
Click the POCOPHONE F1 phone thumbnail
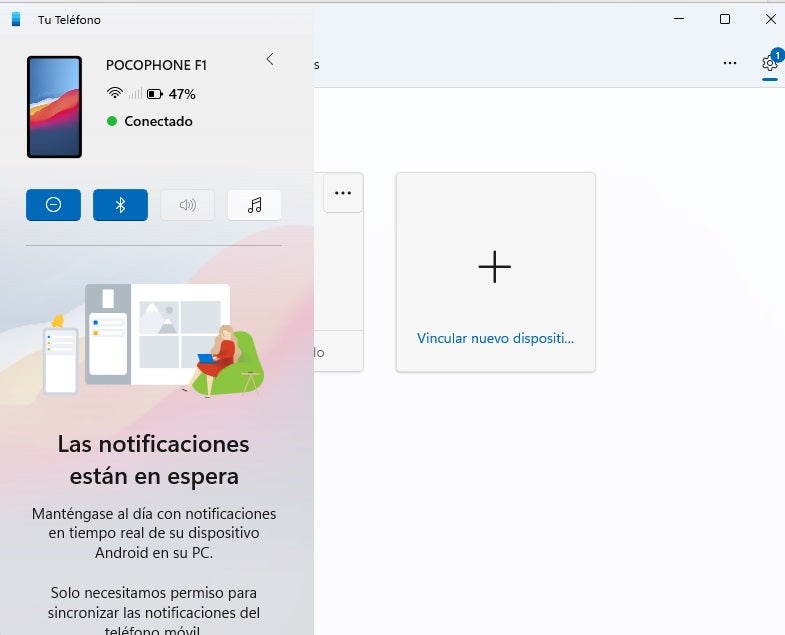(54, 107)
